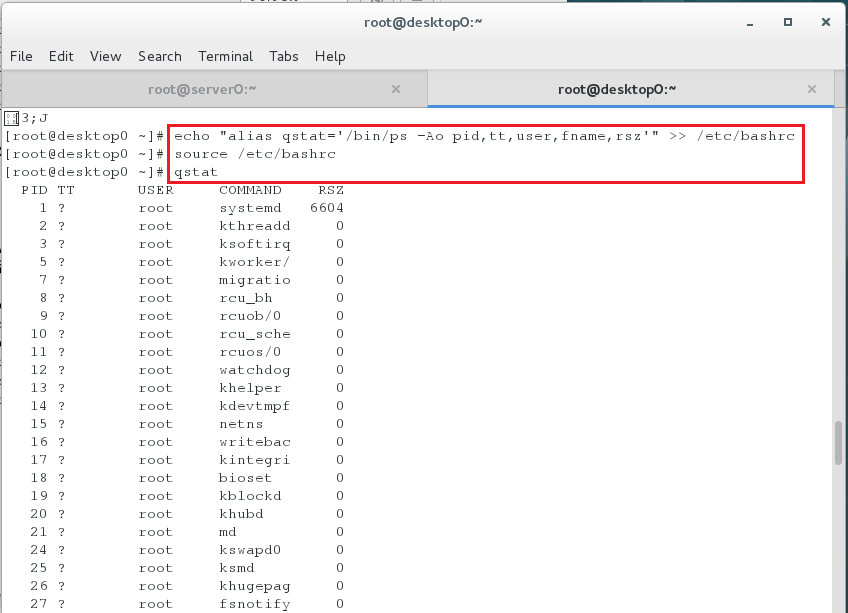Click PID 10 in the process list
Image resolution: width=848 pixels, height=613 pixels.
click(39, 334)
